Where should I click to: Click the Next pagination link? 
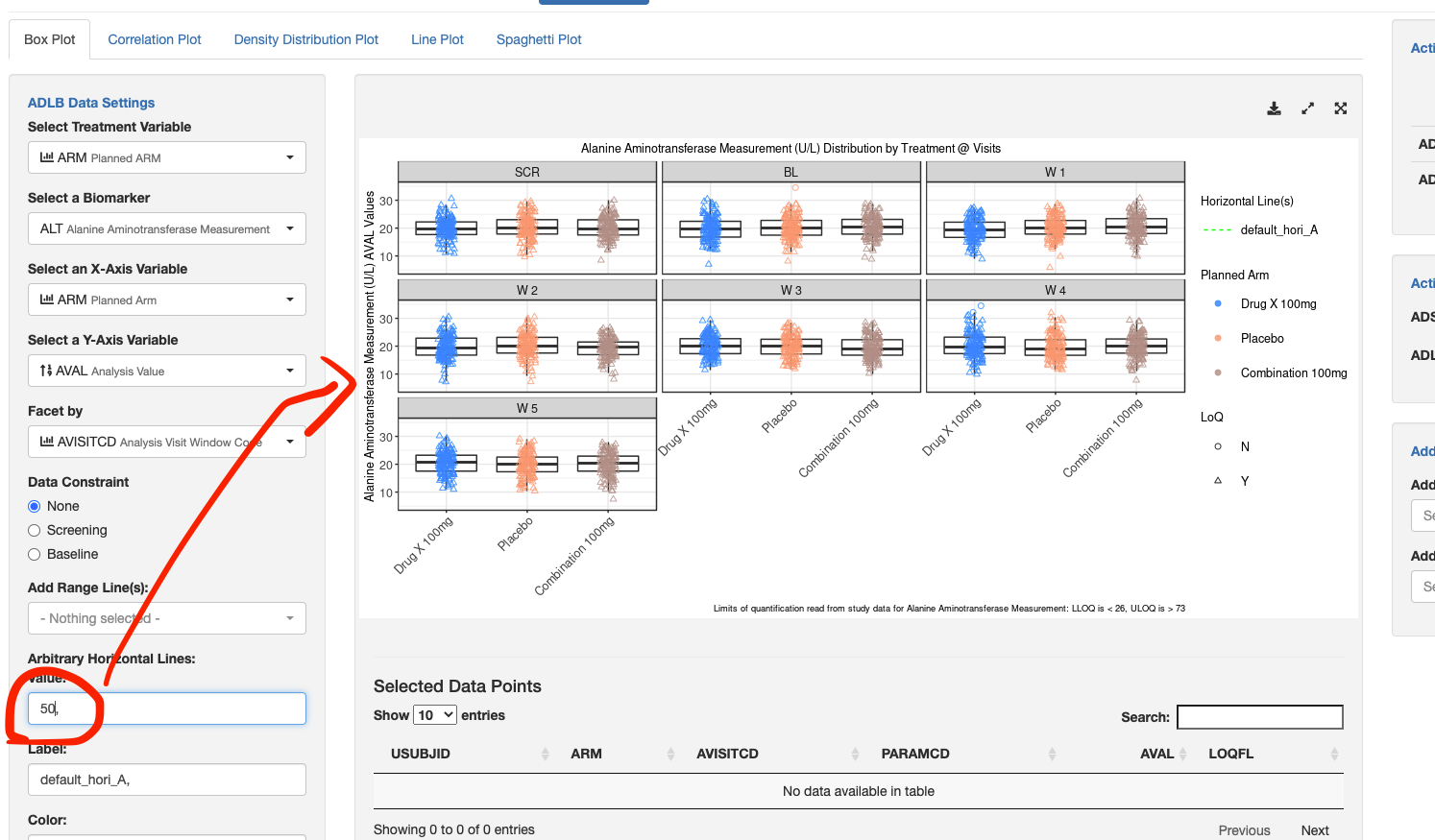pos(1314,829)
